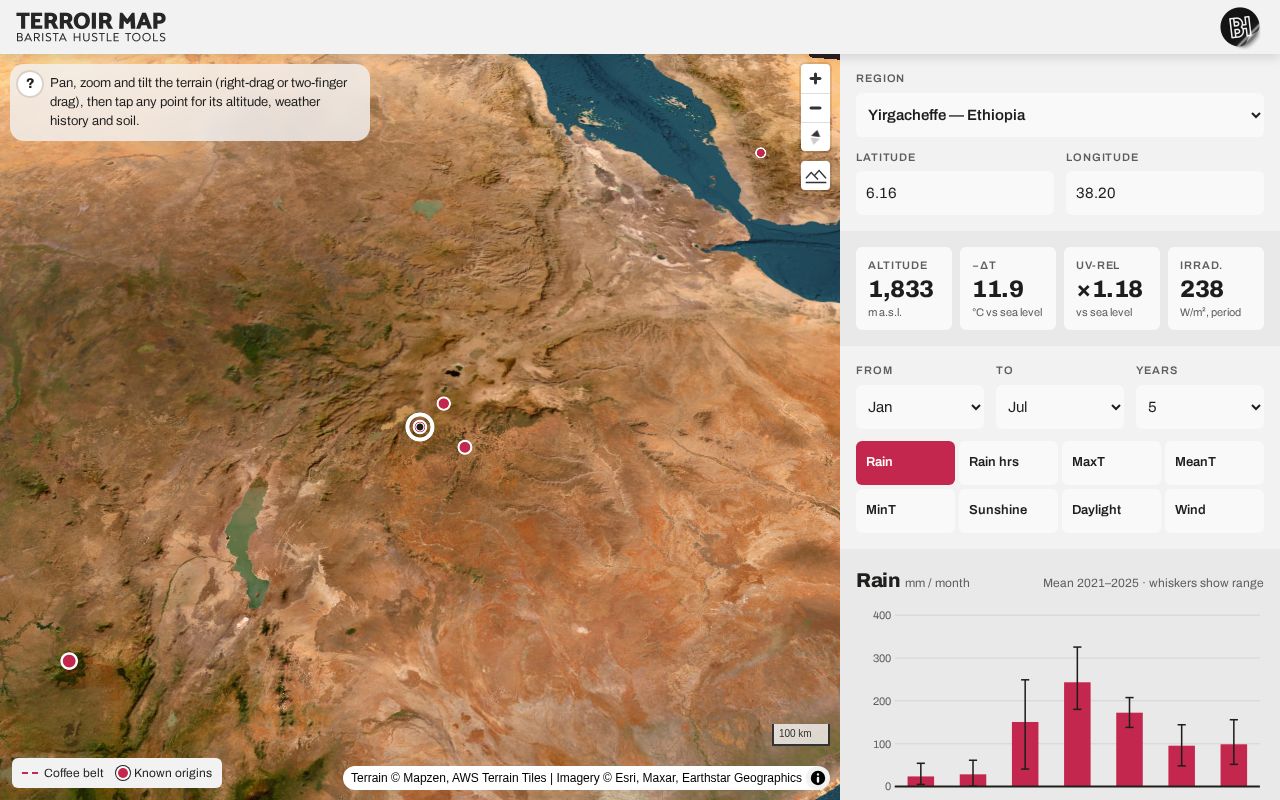Show MaxT temperature chart

(x=1111, y=463)
